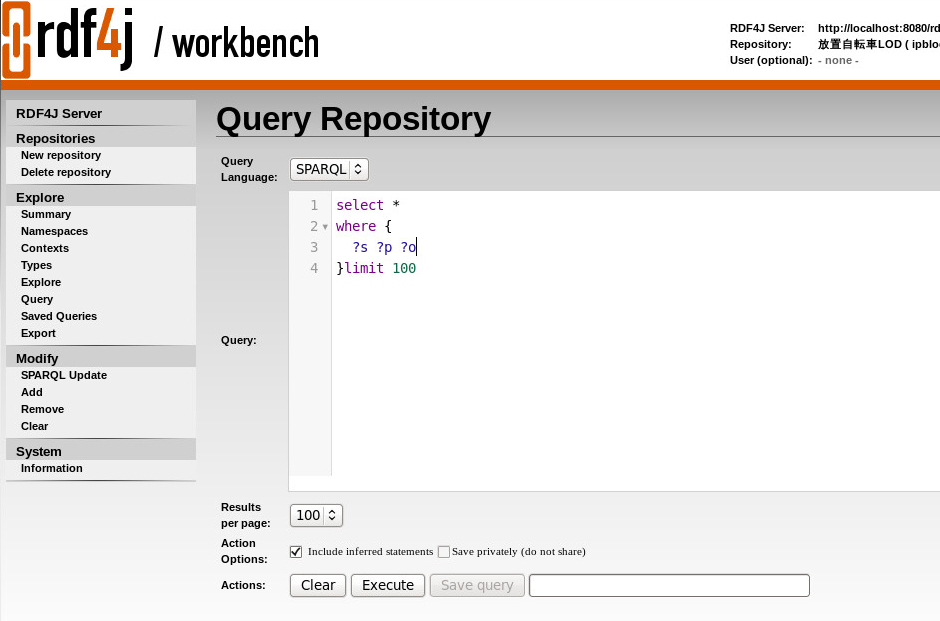Browse repository Contexts
This screenshot has width=940, height=621.
(45, 248)
